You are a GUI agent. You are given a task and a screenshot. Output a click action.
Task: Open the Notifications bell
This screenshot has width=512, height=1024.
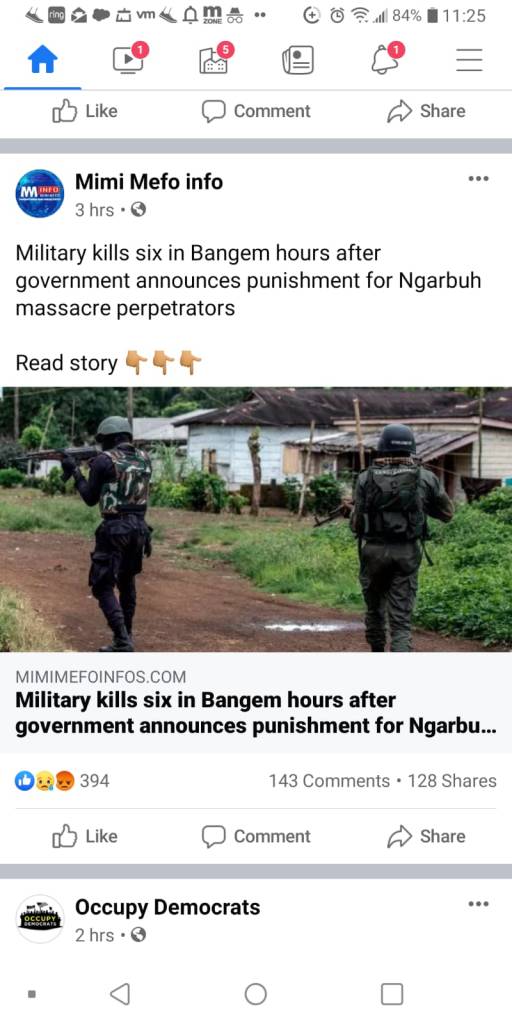(387, 59)
